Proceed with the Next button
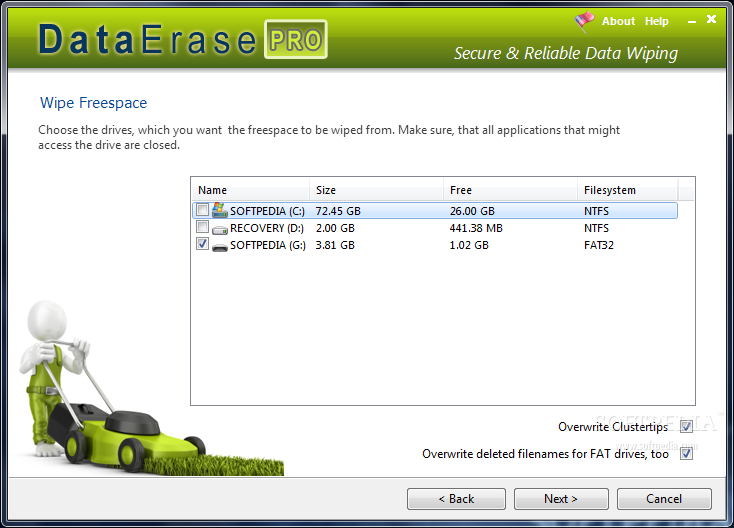Image resolution: width=734 pixels, height=528 pixels. click(561, 499)
